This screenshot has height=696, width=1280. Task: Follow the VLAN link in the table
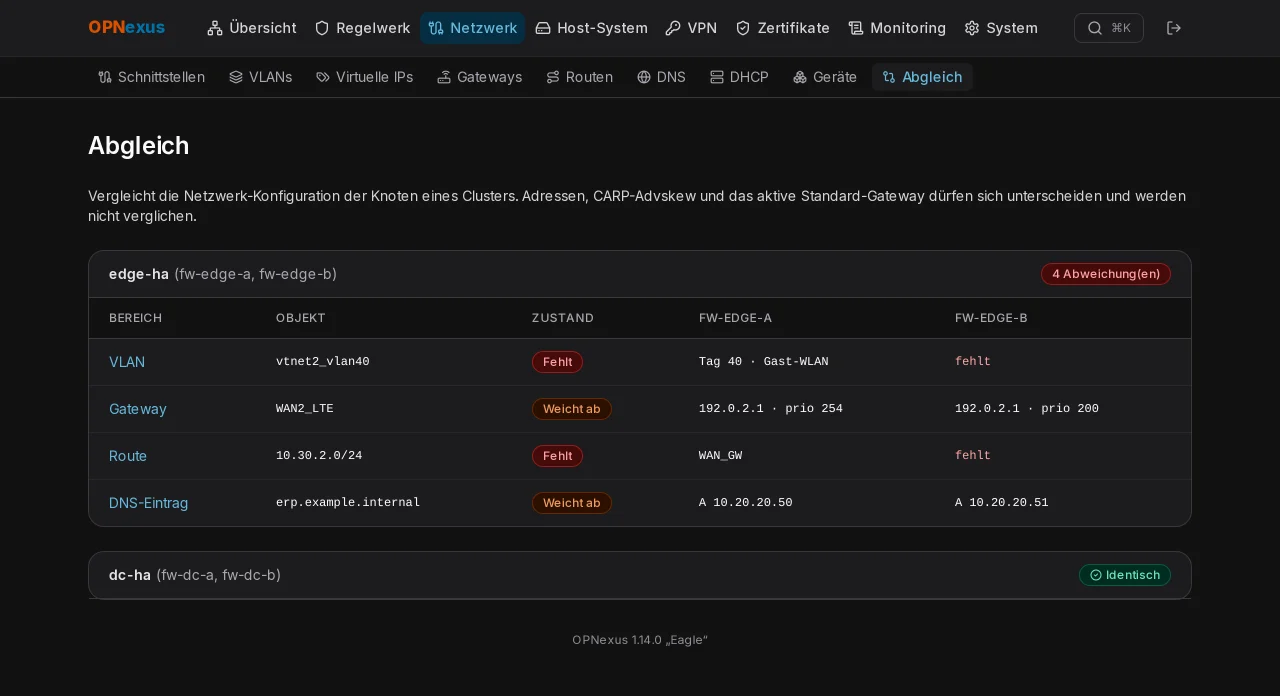tap(127, 362)
